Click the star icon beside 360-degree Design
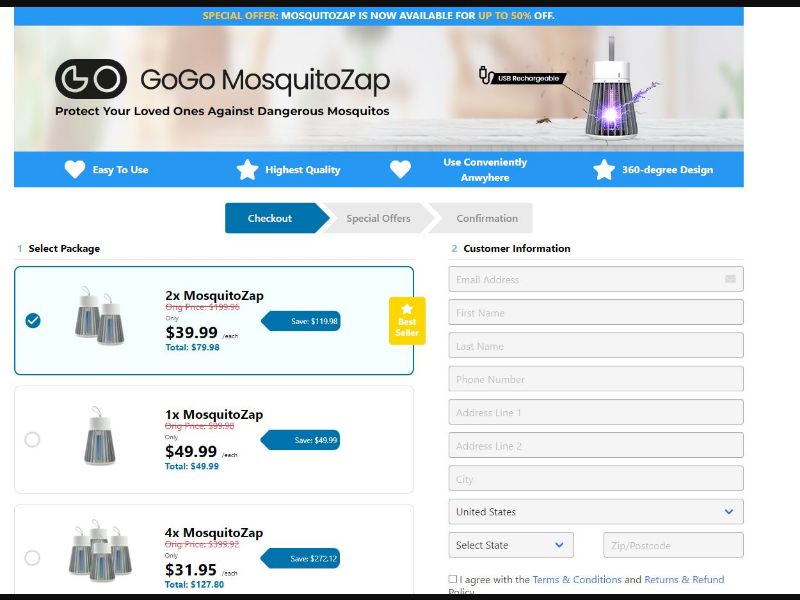This screenshot has width=800, height=600. click(604, 169)
